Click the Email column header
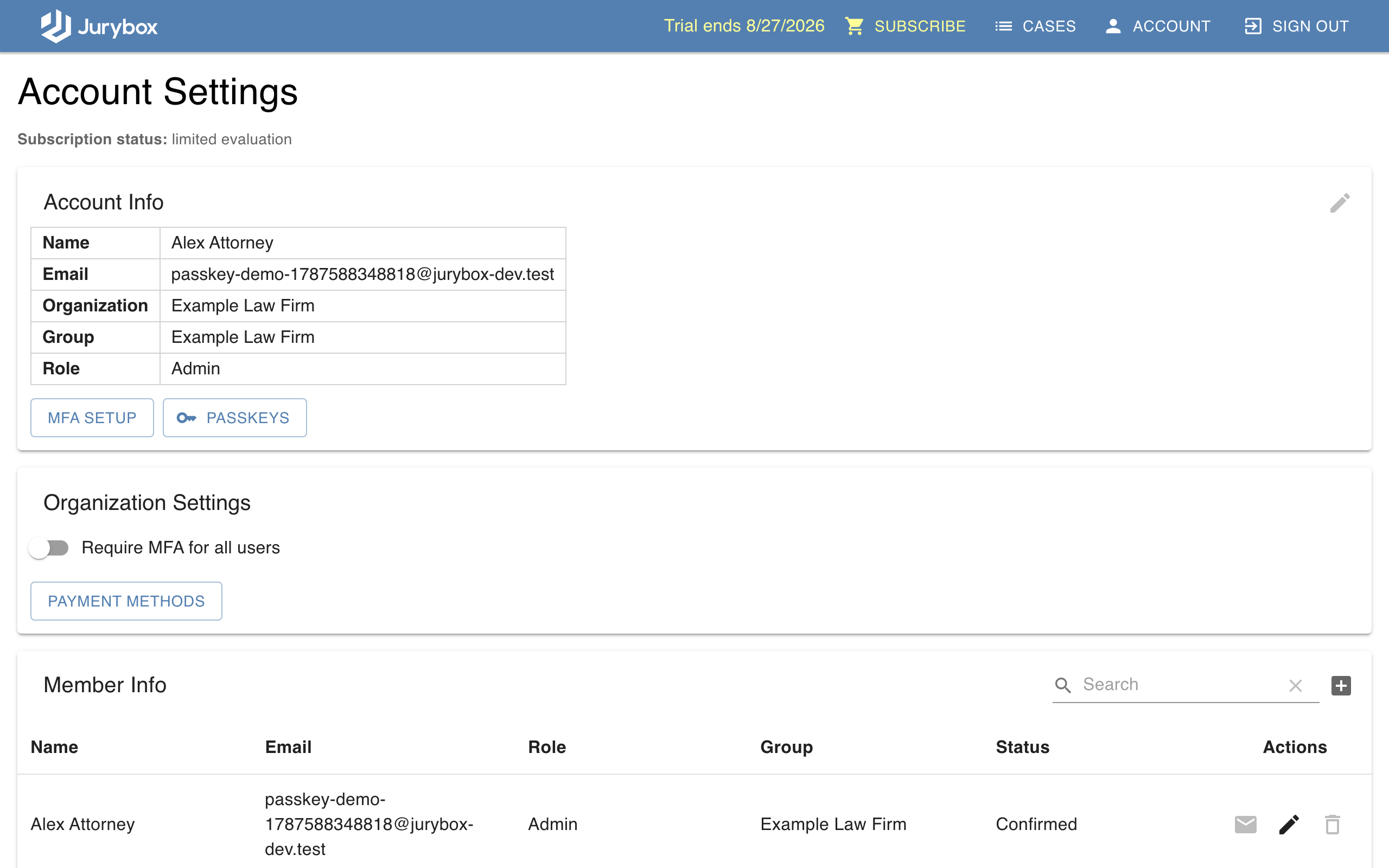This screenshot has height=868, width=1389. click(x=288, y=747)
